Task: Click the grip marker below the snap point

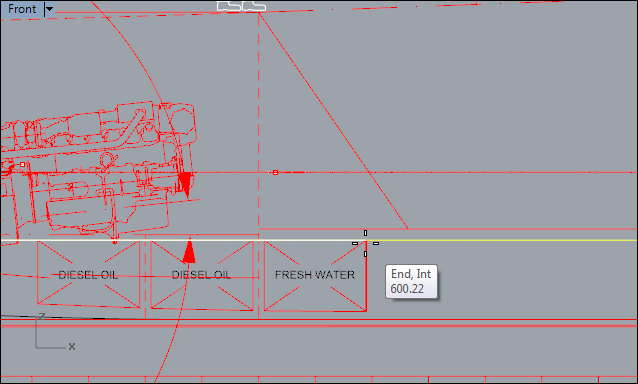Action: tap(365, 254)
